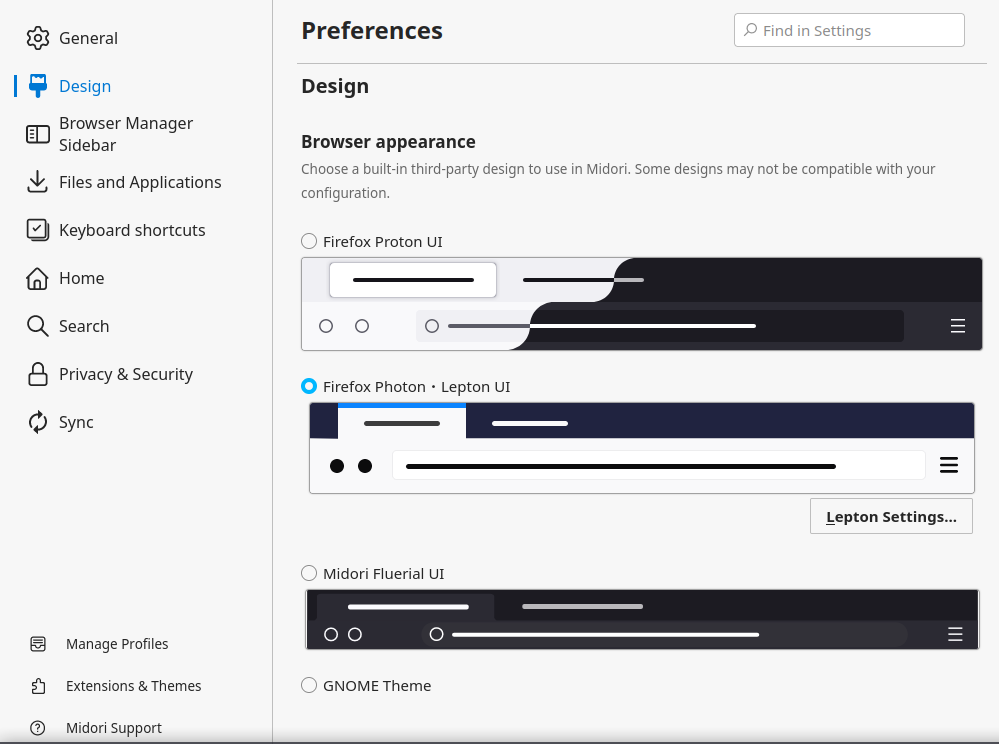Click the Browser appearance heading
Viewport: 999px width, 744px height.
pos(388,141)
